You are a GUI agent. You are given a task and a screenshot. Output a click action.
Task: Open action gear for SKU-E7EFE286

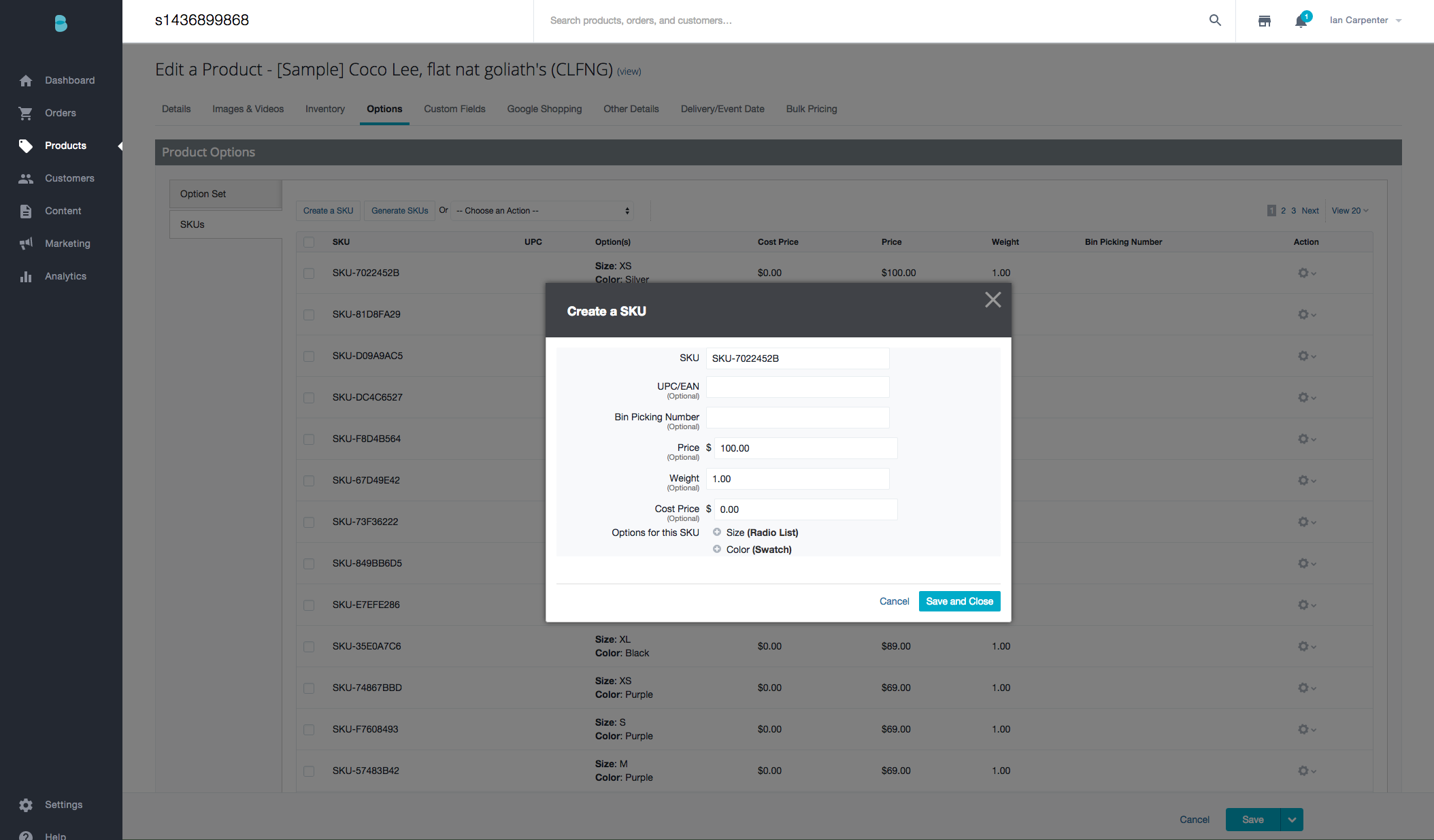tap(1306, 605)
